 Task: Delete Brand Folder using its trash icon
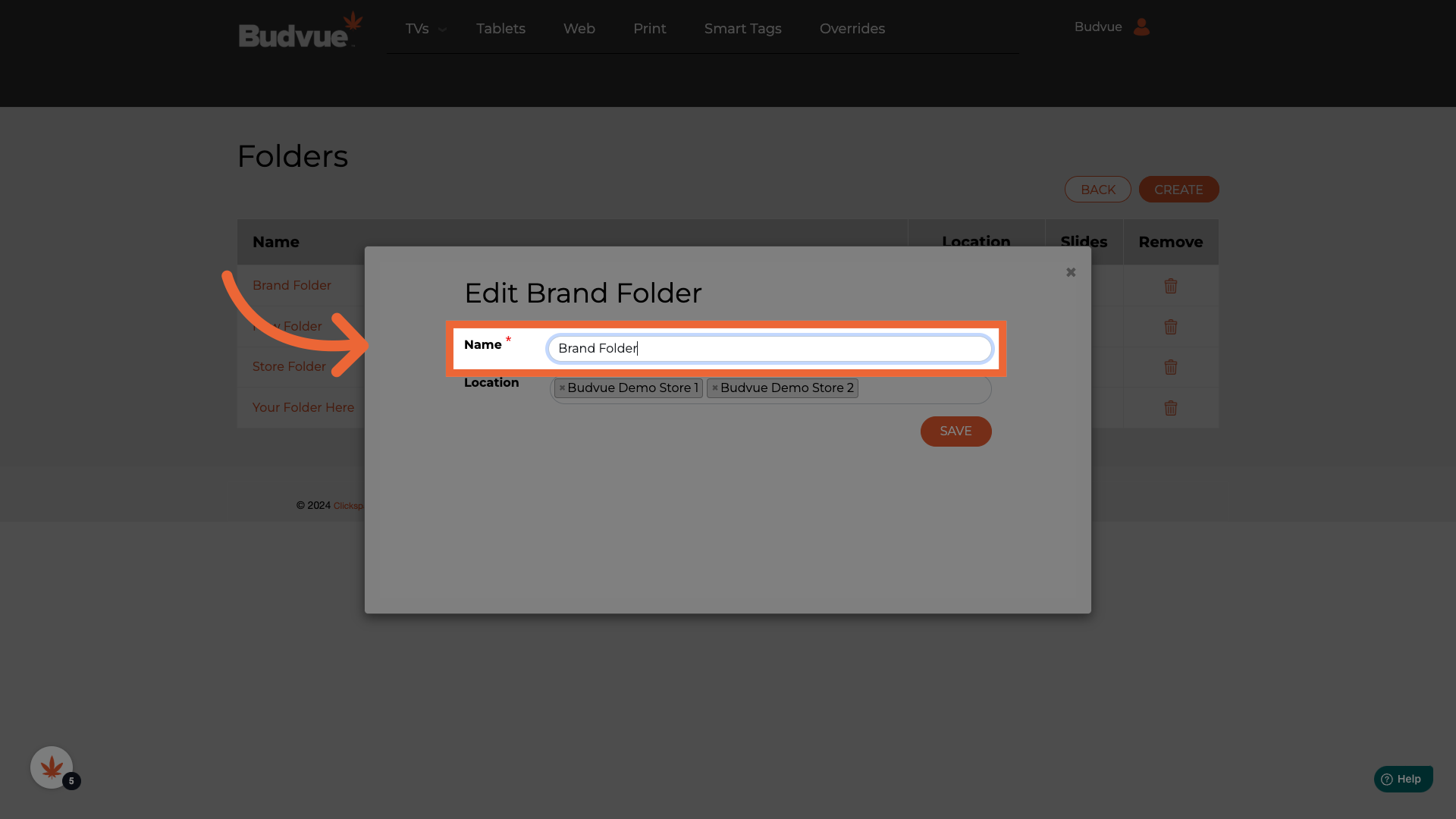pos(1170,286)
